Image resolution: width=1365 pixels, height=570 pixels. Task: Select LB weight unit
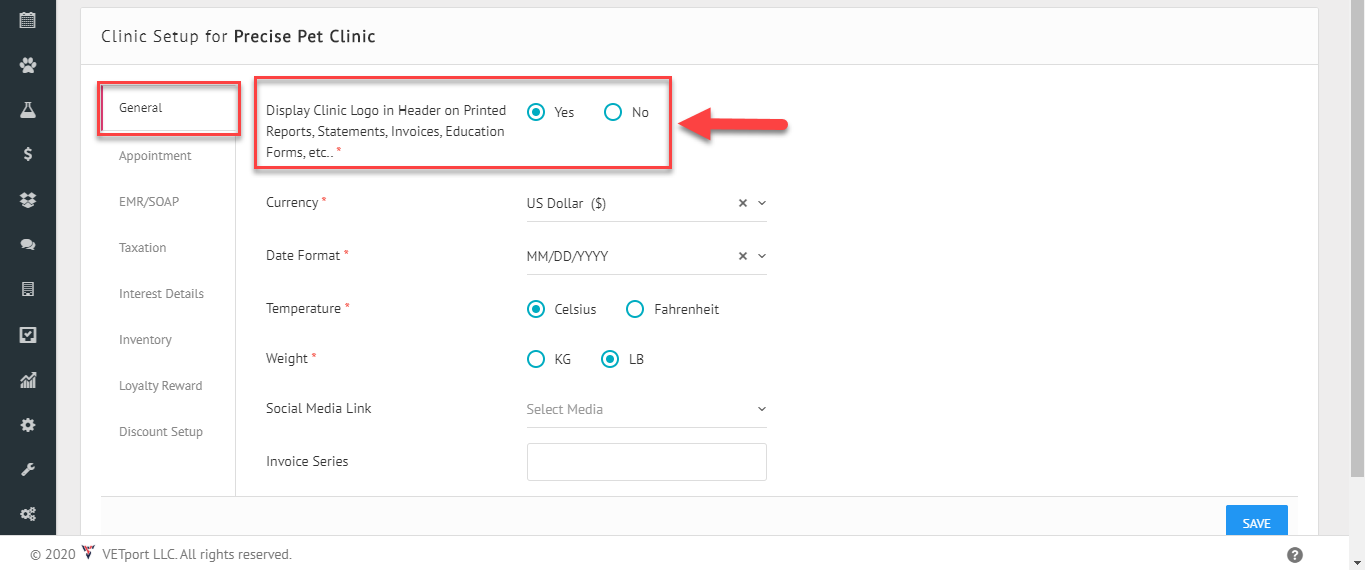[x=610, y=359]
